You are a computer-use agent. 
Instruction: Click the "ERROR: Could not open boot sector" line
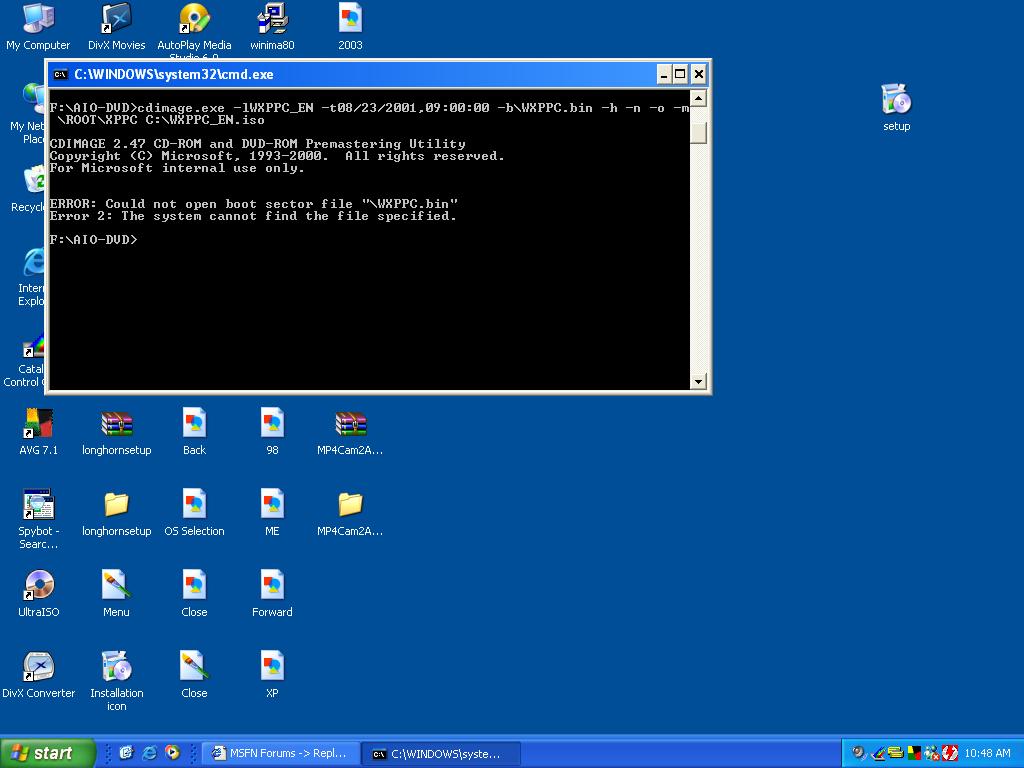pos(253,204)
